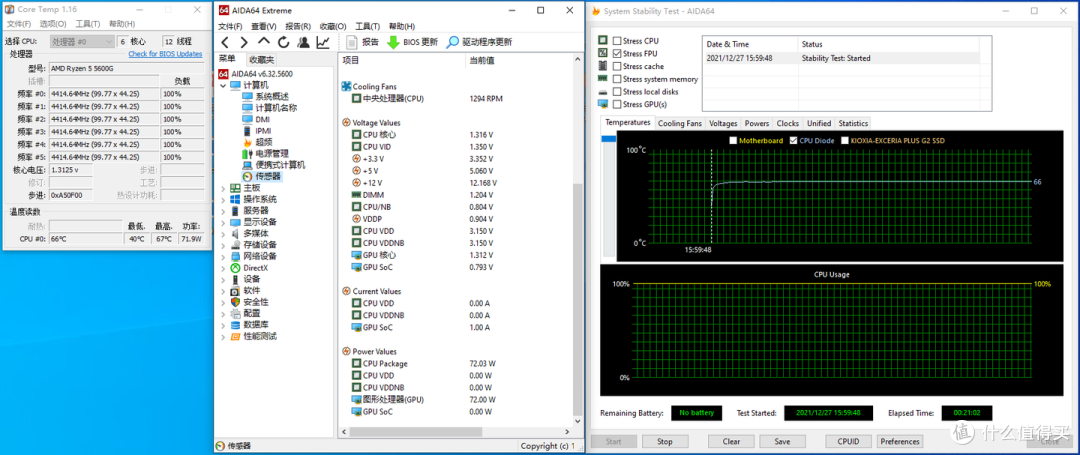Viewport: 1080px width, 455px height.
Task: Select 计算机名称 tree item
Action: pos(269,108)
